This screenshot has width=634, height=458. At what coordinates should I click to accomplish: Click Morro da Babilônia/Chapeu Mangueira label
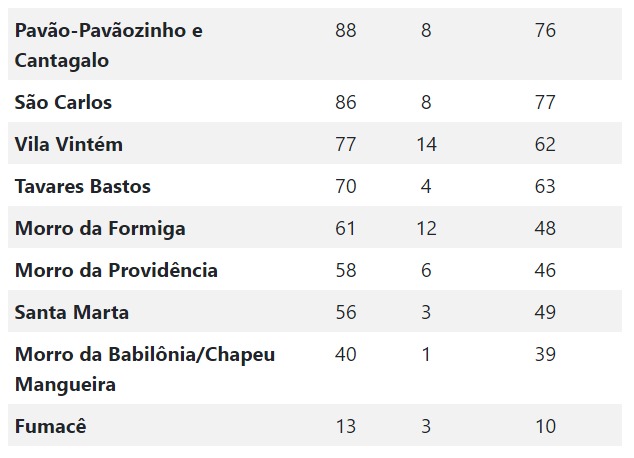click(145, 369)
